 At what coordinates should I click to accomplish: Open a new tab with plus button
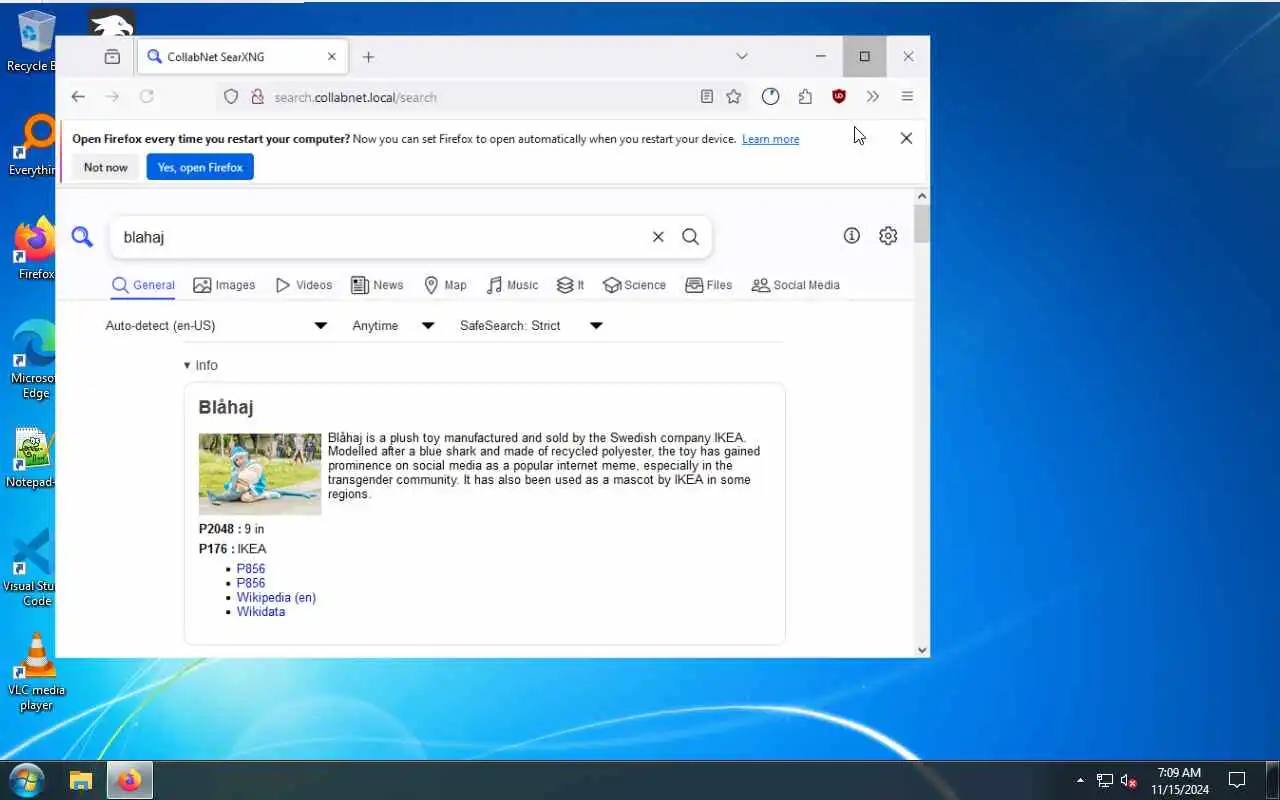pyautogui.click(x=368, y=57)
